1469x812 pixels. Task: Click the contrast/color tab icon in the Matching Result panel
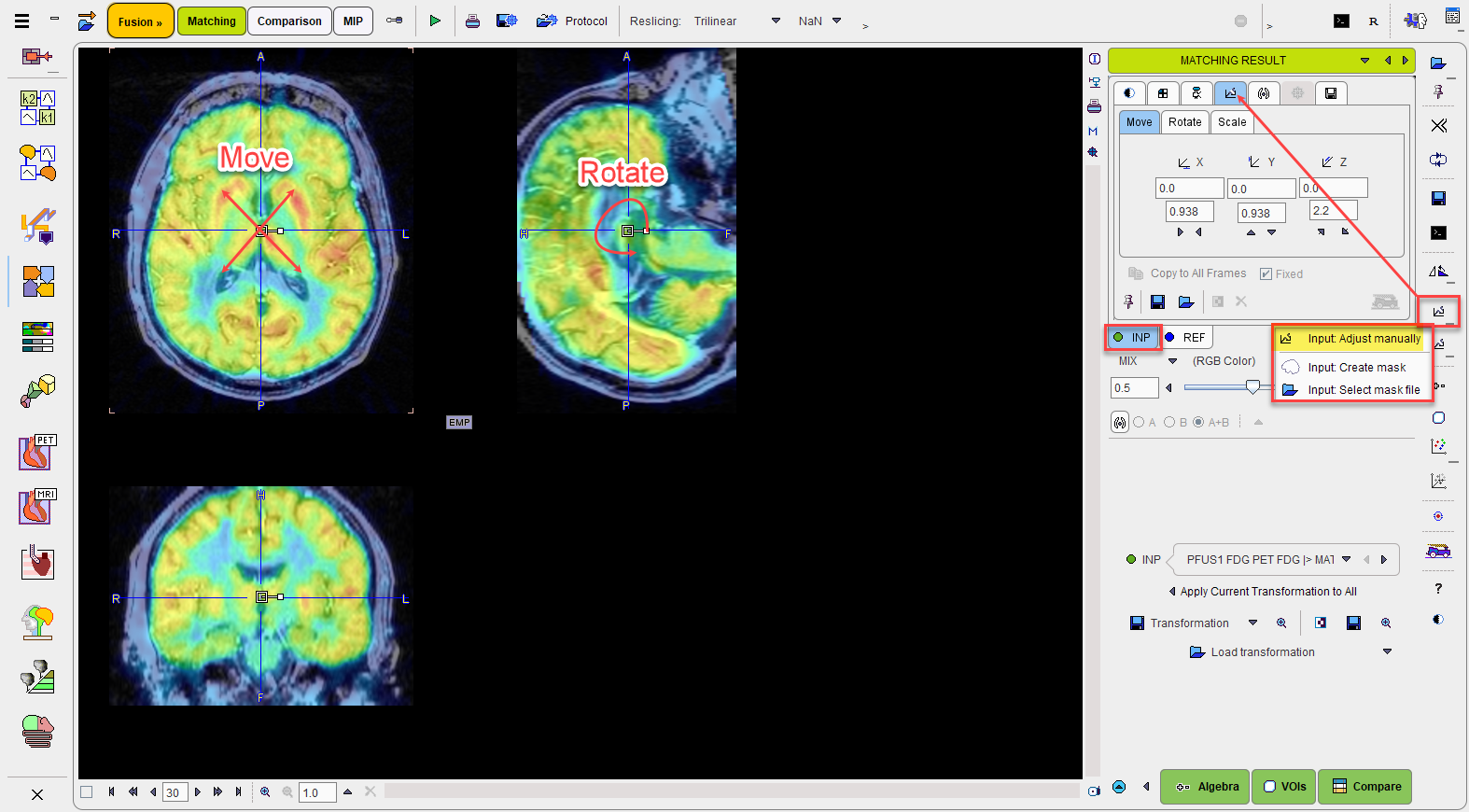pos(1129,93)
